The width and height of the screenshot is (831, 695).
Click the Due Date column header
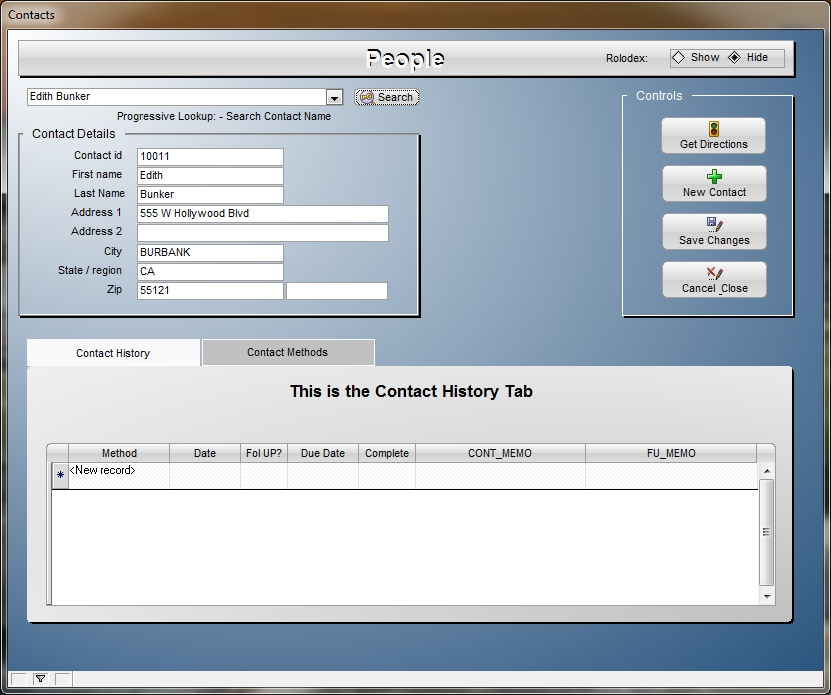pyautogui.click(x=322, y=453)
